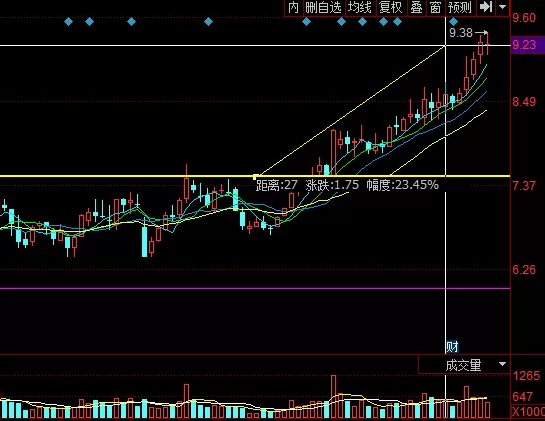
Task: Toggle the 均线 moving averages display
Action: (360, 7)
